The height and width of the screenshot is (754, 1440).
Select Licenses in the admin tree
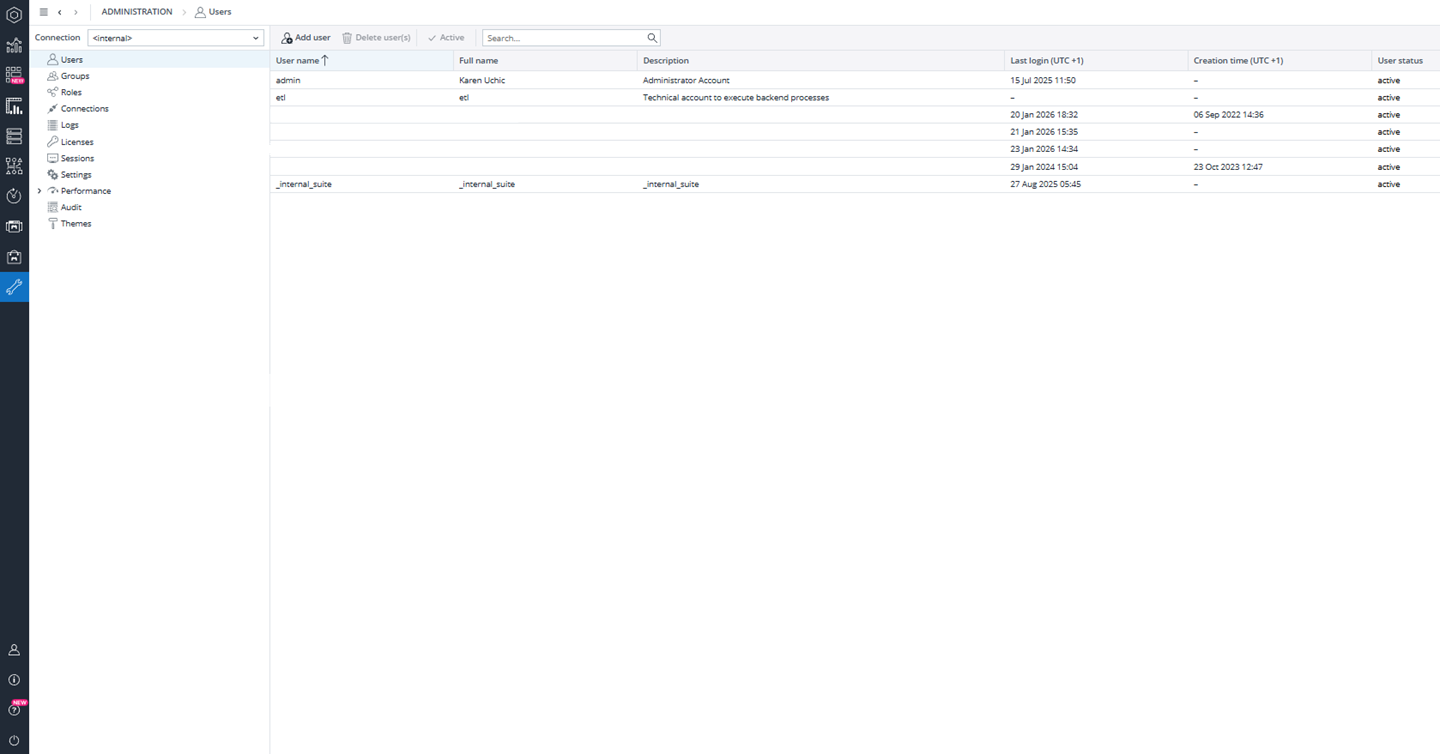click(x=77, y=142)
